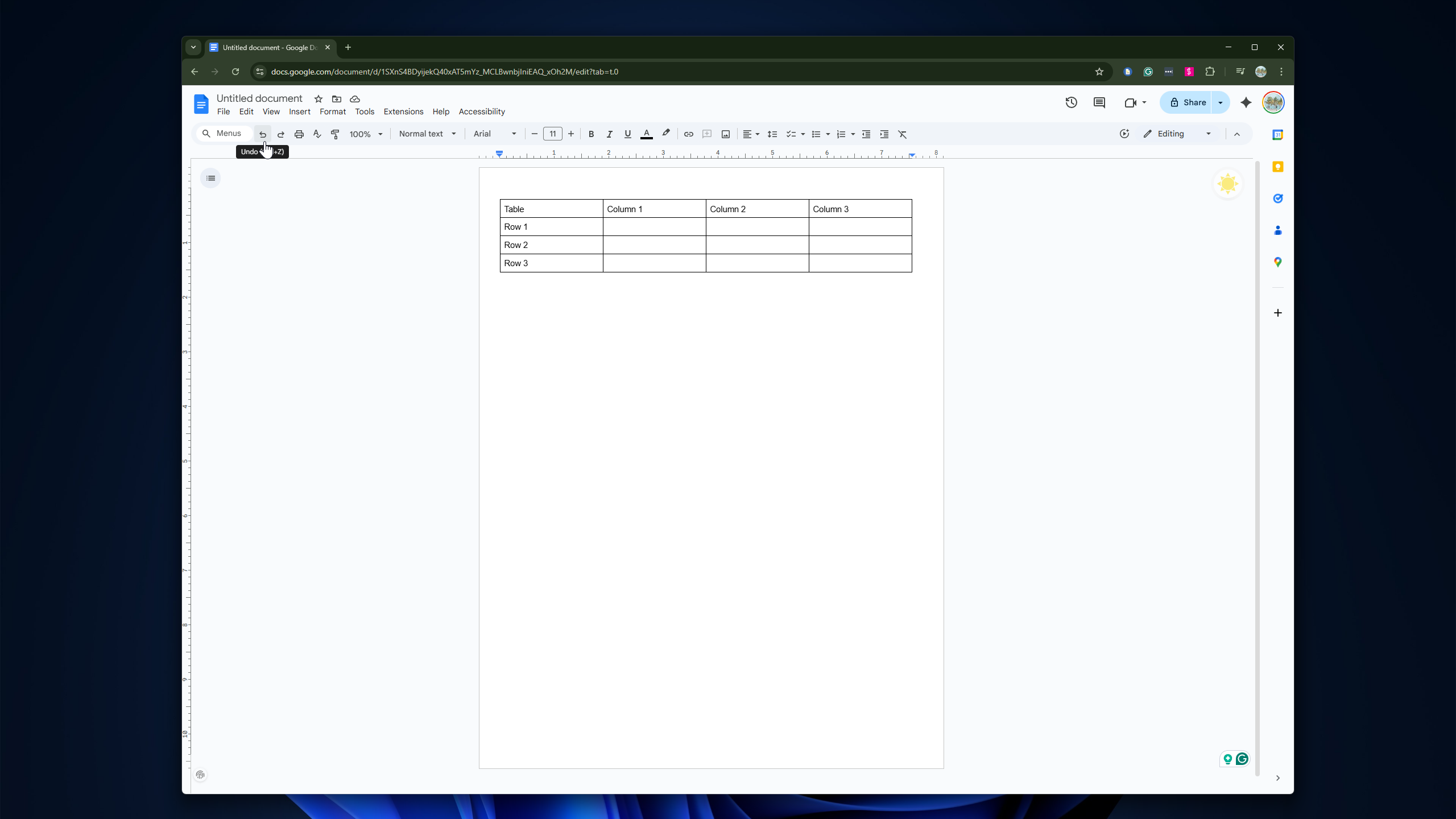
Task: Click the Insert link icon
Action: (688, 134)
